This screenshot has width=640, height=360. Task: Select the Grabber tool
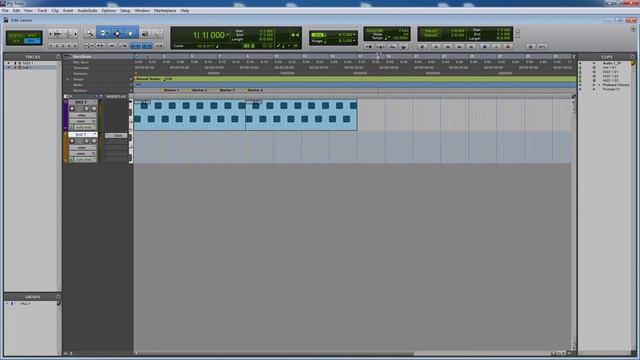click(x=131, y=33)
